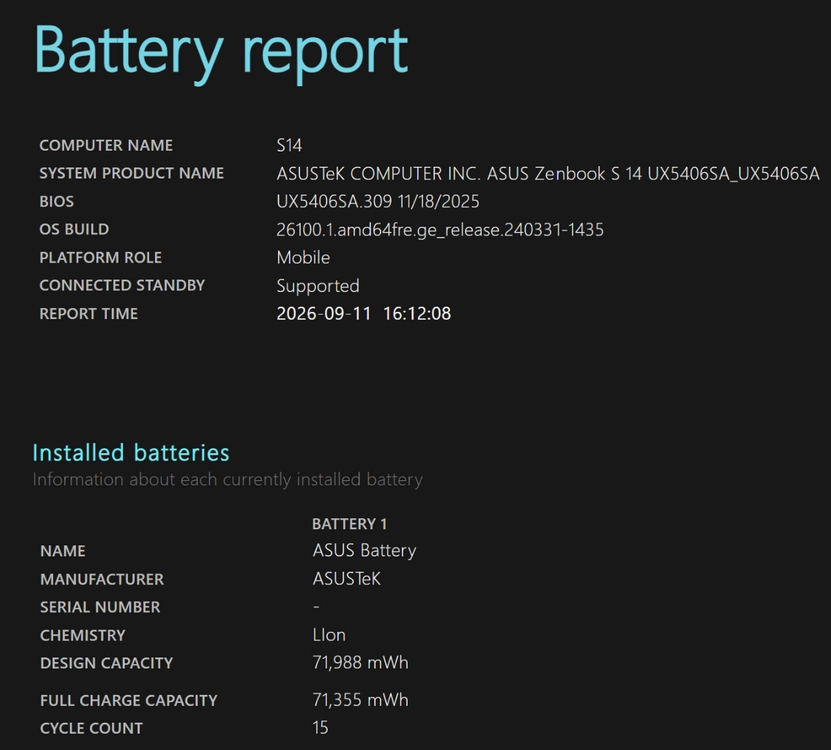Image resolution: width=831 pixels, height=750 pixels.
Task: Click the OS BUILD label
Action: [x=74, y=229]
